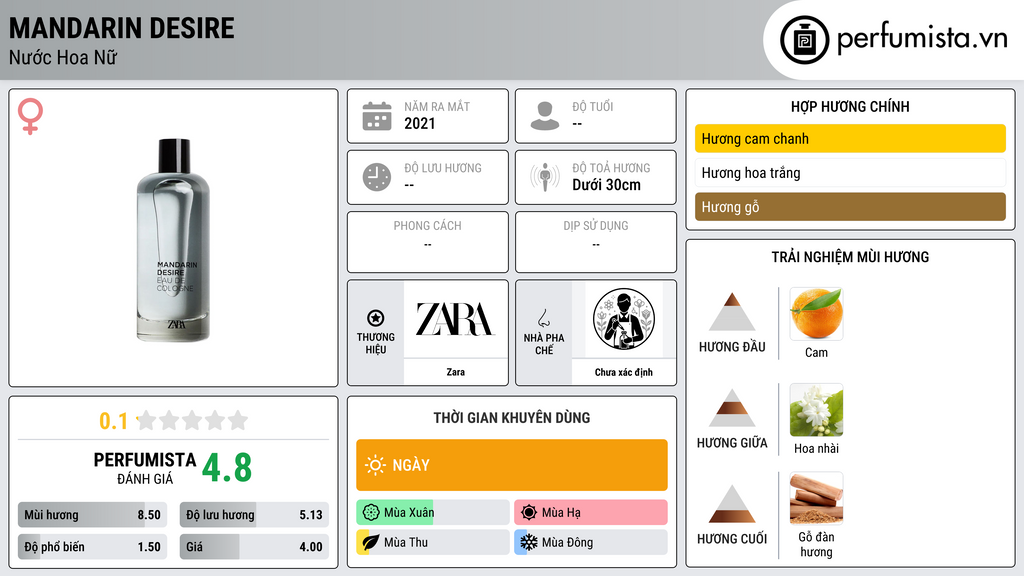Click the Hợp hương chính heading
The height and width of the screenshot is (576, 1024).
(x=850, y=106)
